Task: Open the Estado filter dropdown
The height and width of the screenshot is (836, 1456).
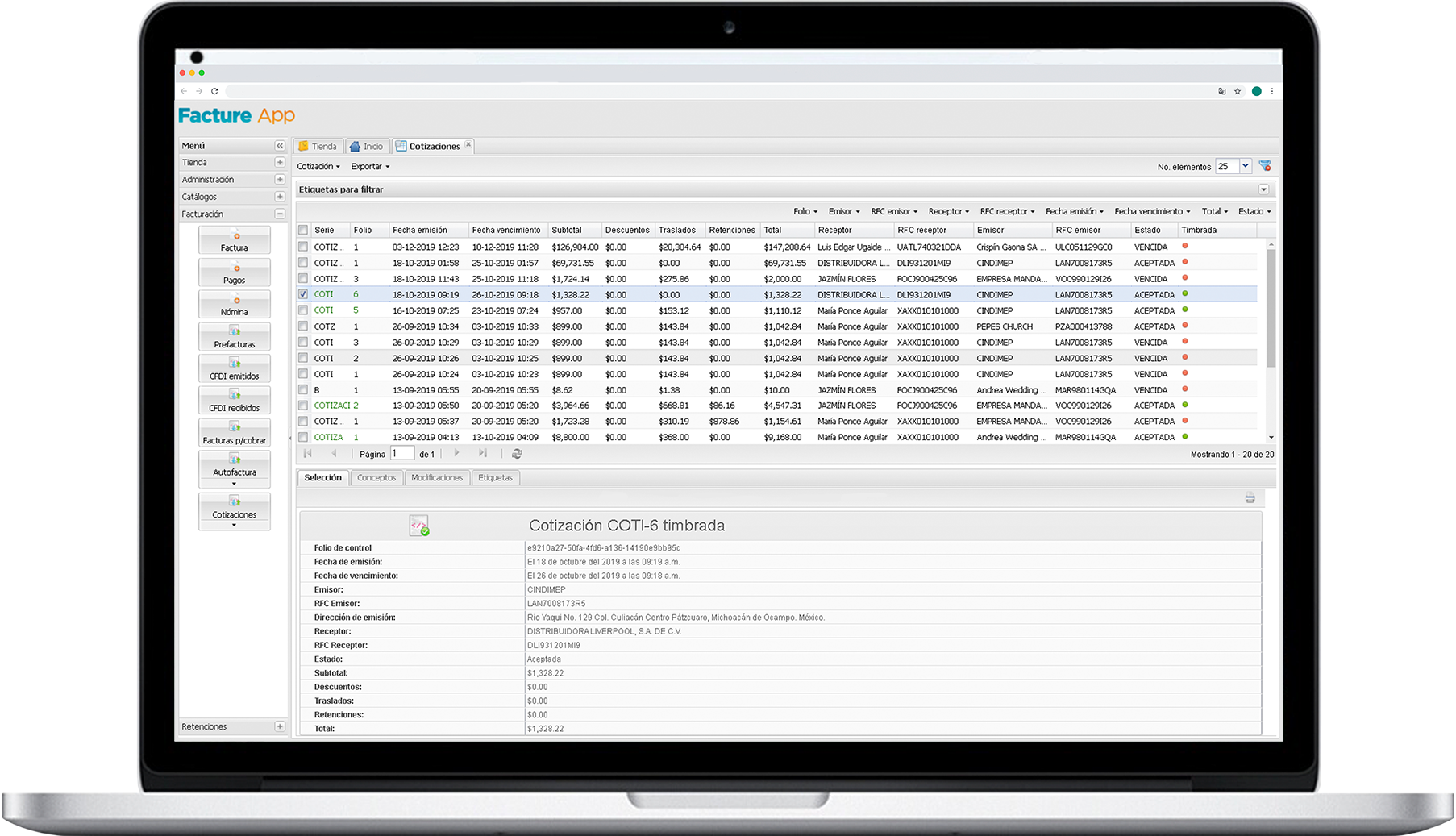Action: pos(1254,212)
